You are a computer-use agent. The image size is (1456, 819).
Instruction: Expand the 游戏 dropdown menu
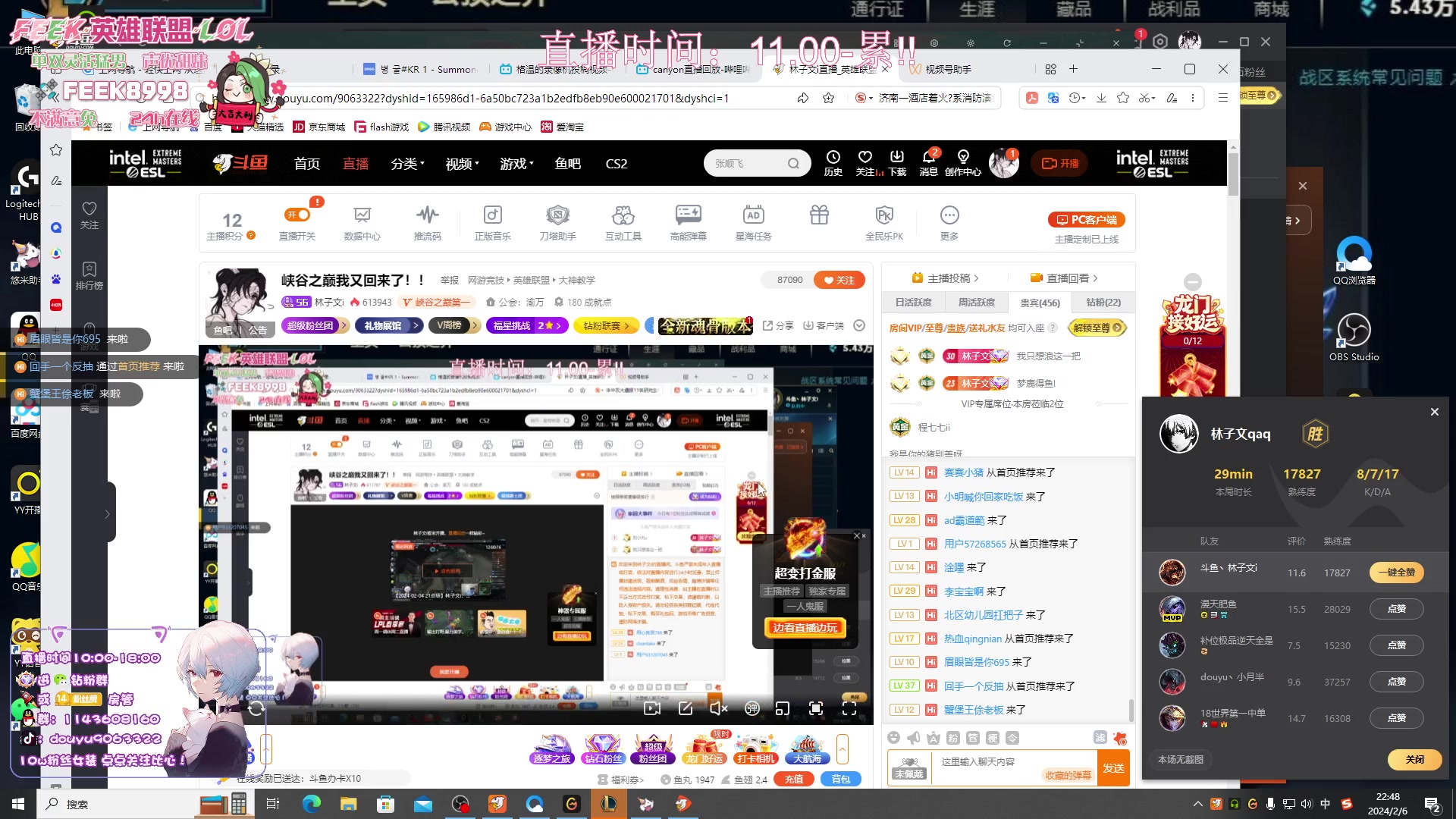point(516,163)
